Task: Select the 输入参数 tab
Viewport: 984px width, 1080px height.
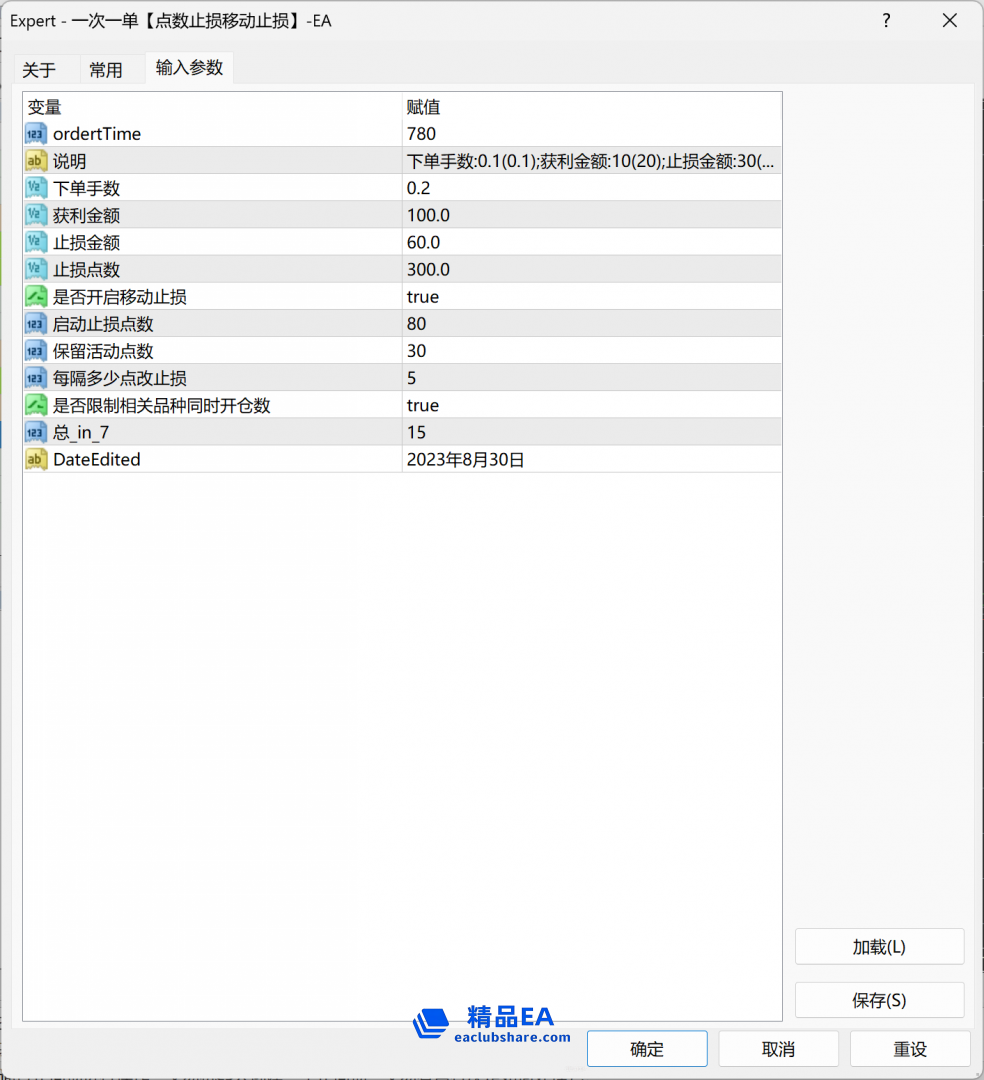Action: [x=189, y=68]
